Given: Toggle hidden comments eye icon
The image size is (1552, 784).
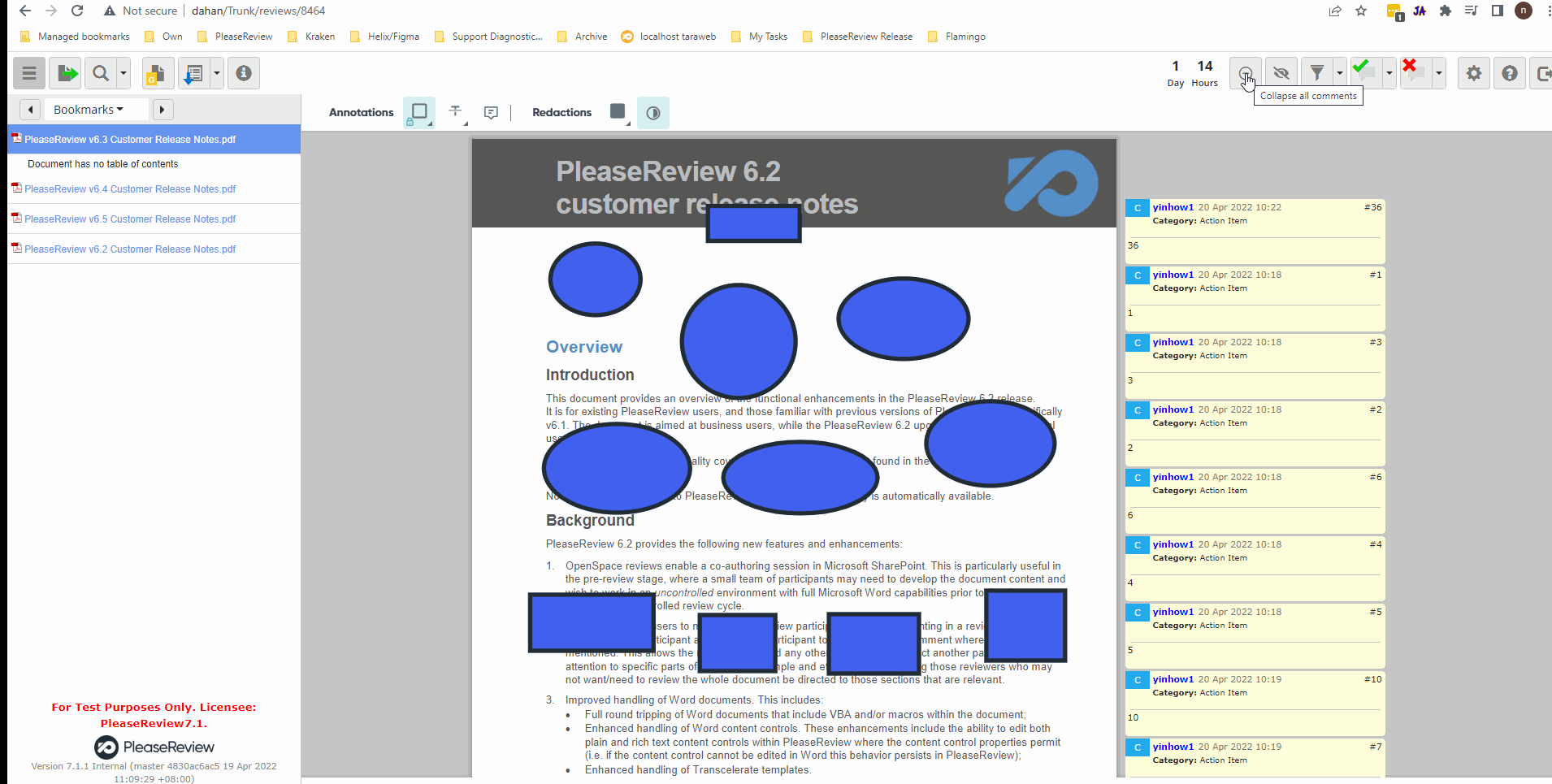Looking at the screenshot, I should [1281, 73].
